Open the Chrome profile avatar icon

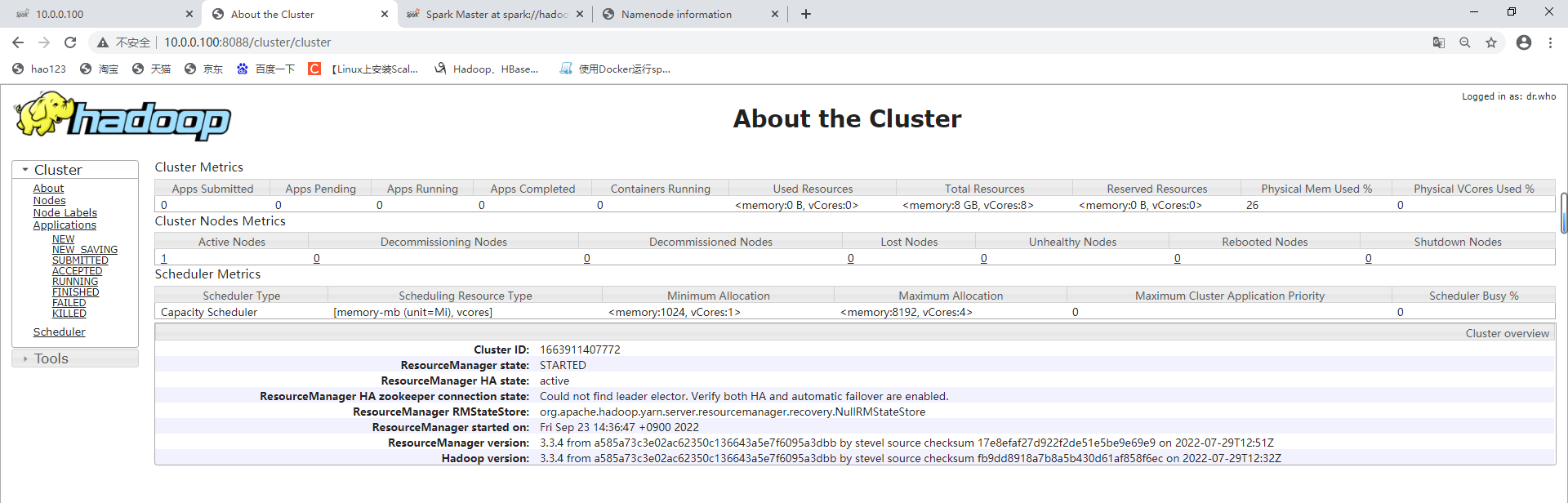[1524, 42]
